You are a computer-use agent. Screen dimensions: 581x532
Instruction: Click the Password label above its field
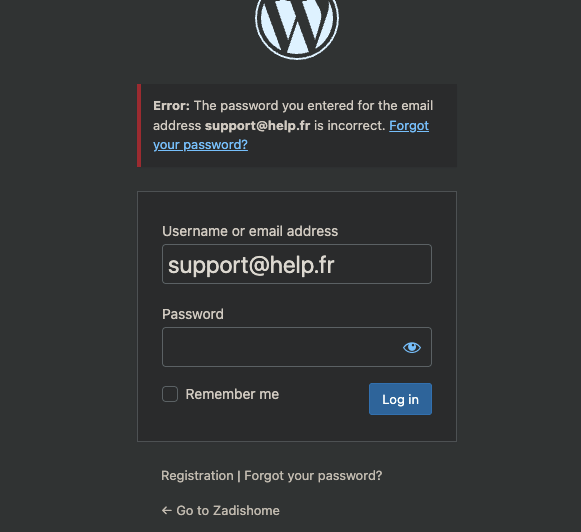(x=193, y=314)
